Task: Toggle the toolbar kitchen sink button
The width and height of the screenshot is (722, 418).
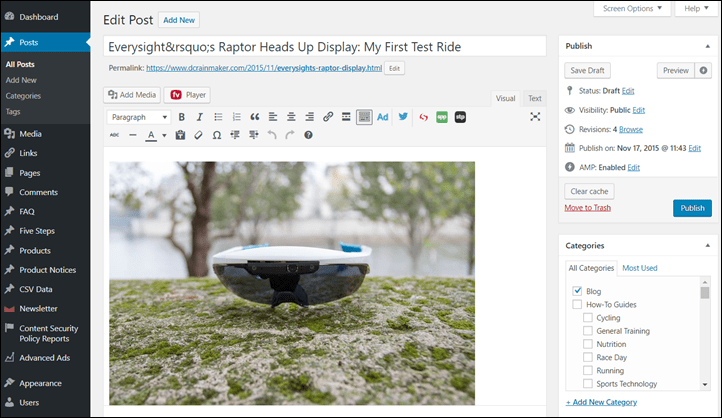Action: 364,117
